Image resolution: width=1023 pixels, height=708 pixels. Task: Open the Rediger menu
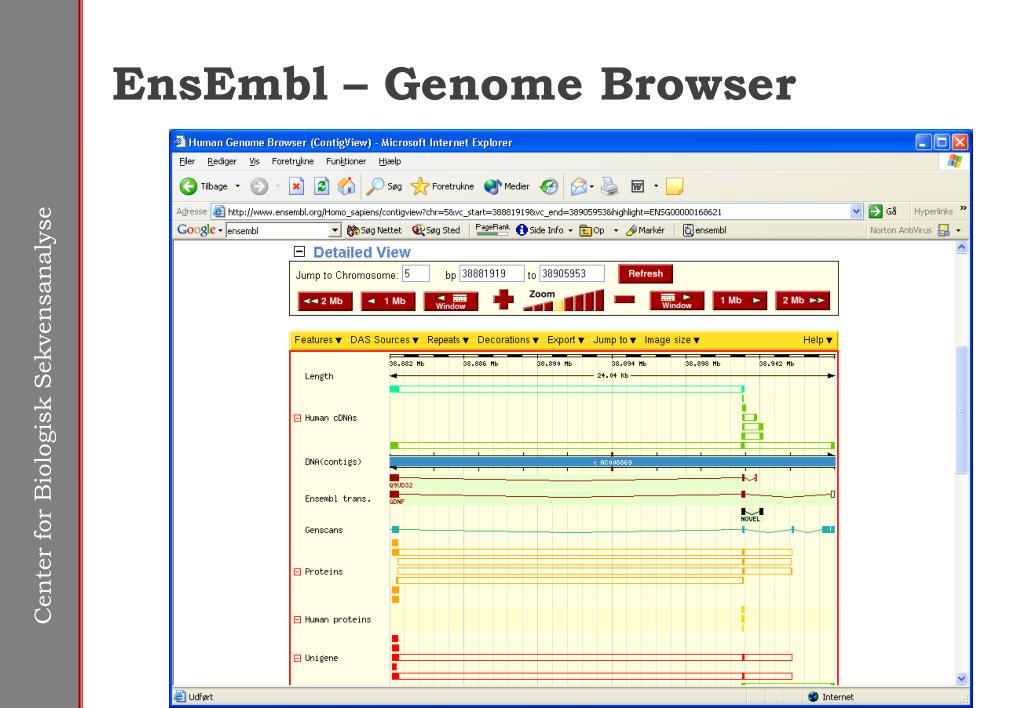(222, 161)
